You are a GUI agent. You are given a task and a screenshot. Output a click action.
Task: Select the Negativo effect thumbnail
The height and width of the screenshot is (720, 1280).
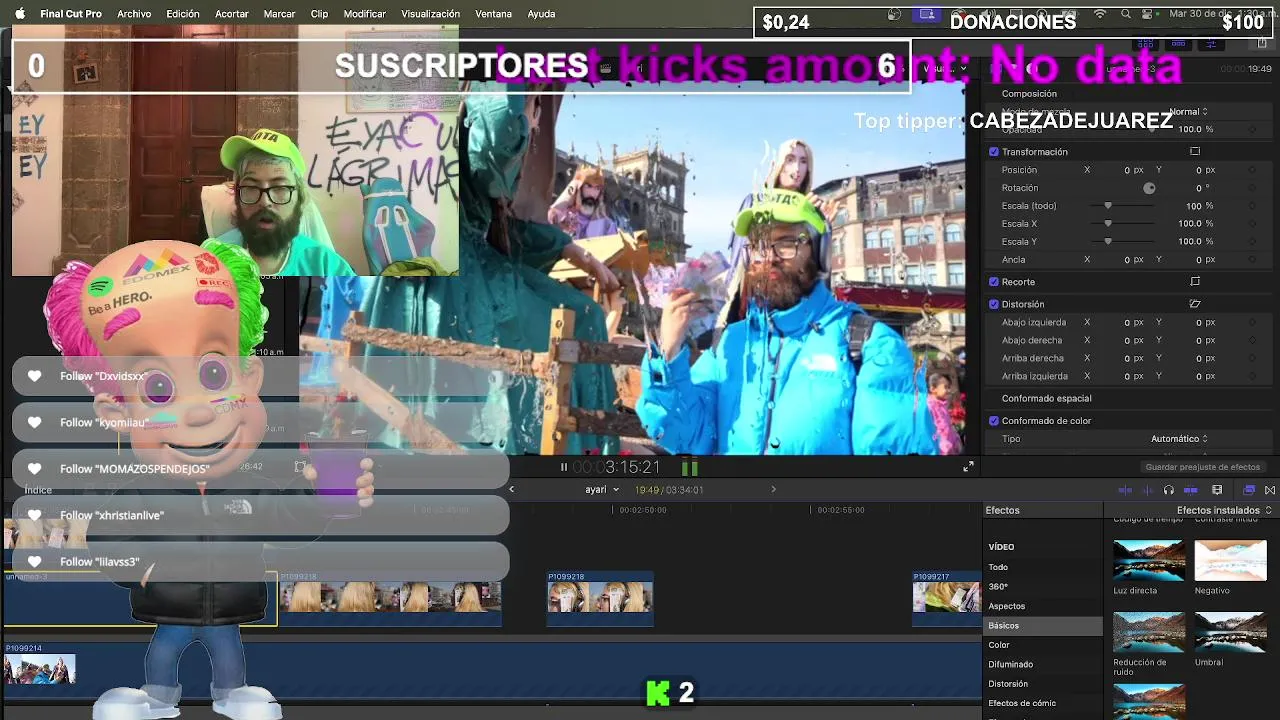pyautogui.click(x=1230, y=560)
